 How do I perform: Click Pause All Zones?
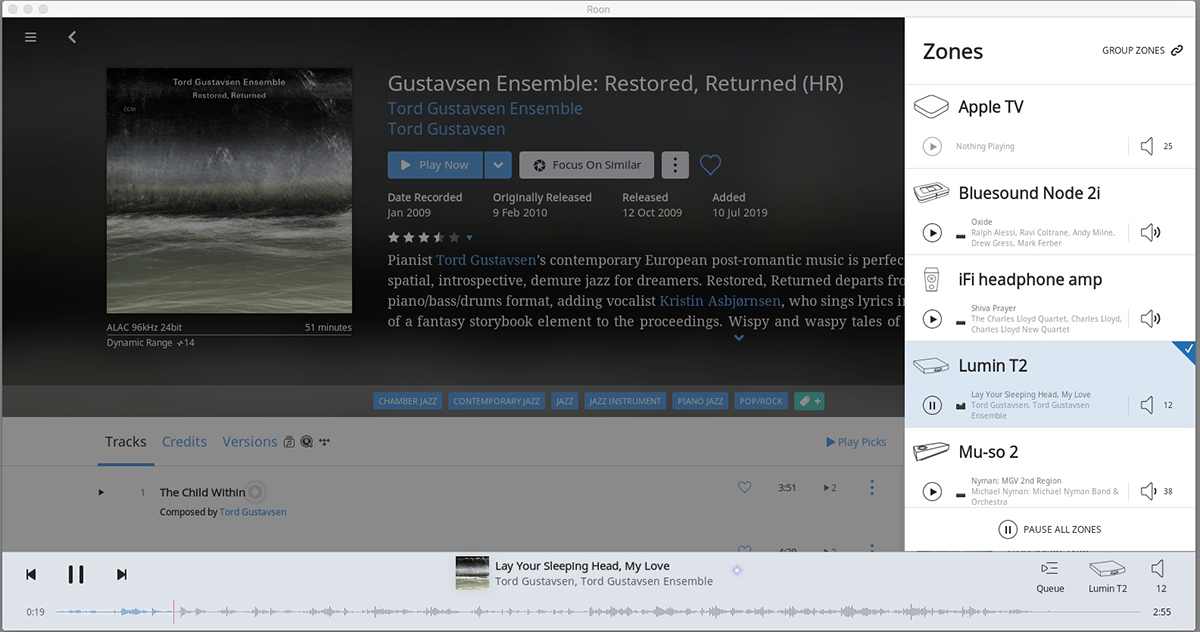[x=1050, y=529]
